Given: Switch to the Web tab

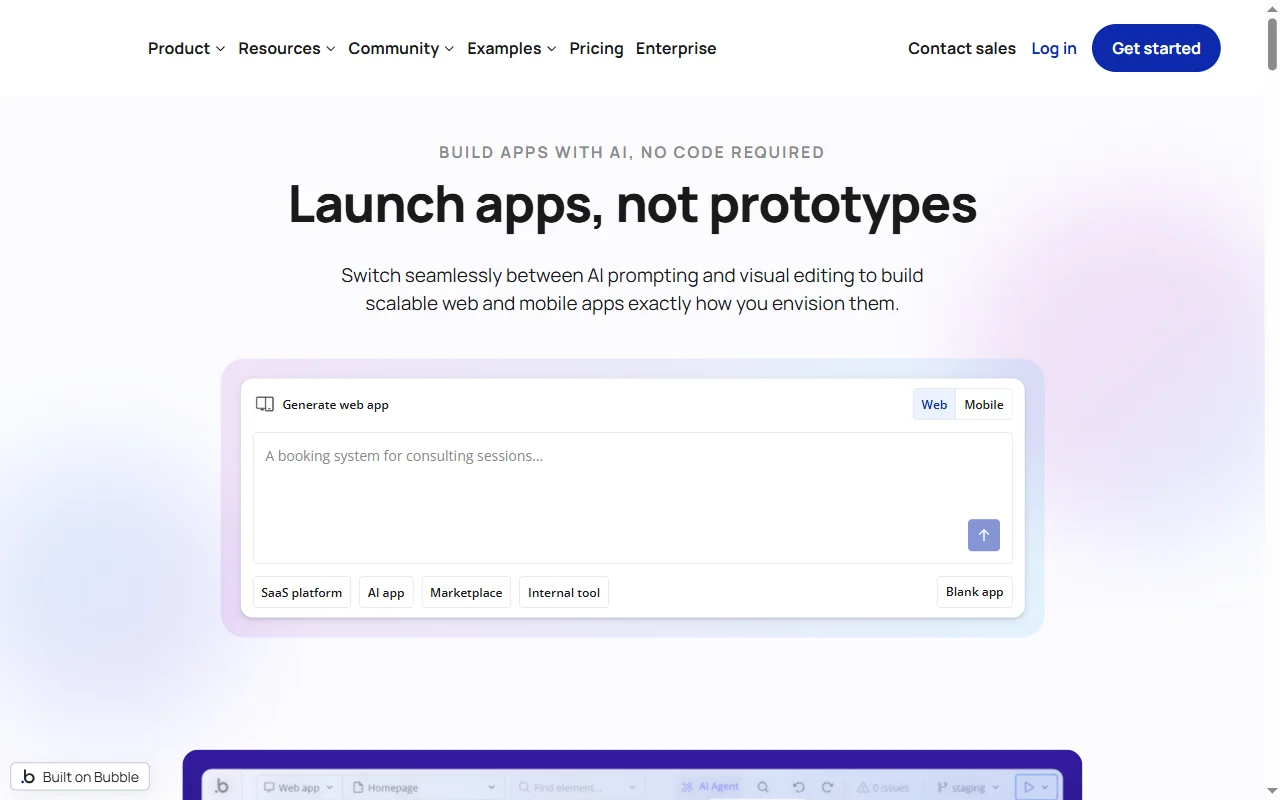Looking at the screenshot, I should click(x=934, y=404).
